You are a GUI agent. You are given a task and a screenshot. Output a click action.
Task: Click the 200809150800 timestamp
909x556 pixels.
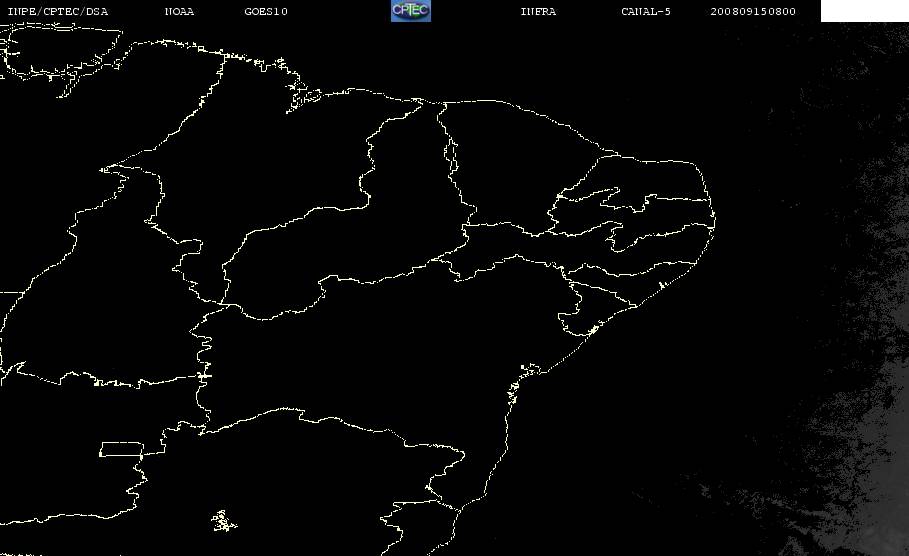752,12
